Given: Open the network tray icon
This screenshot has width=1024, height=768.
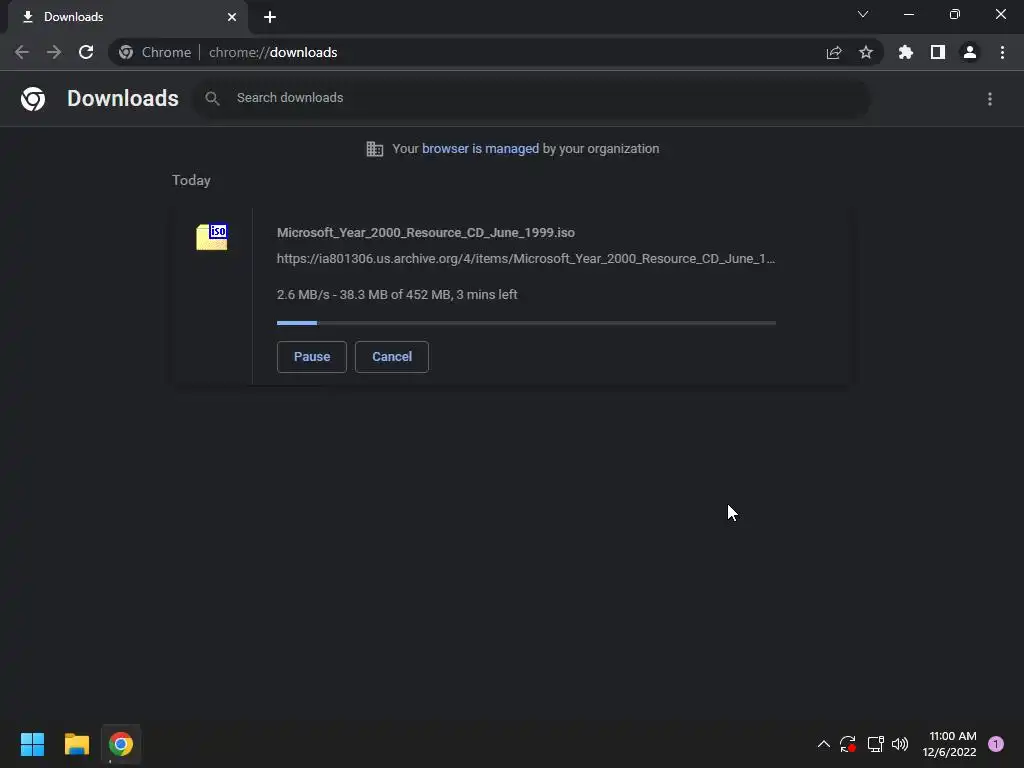Looking at the screenshot, I should tap(875, 744).
